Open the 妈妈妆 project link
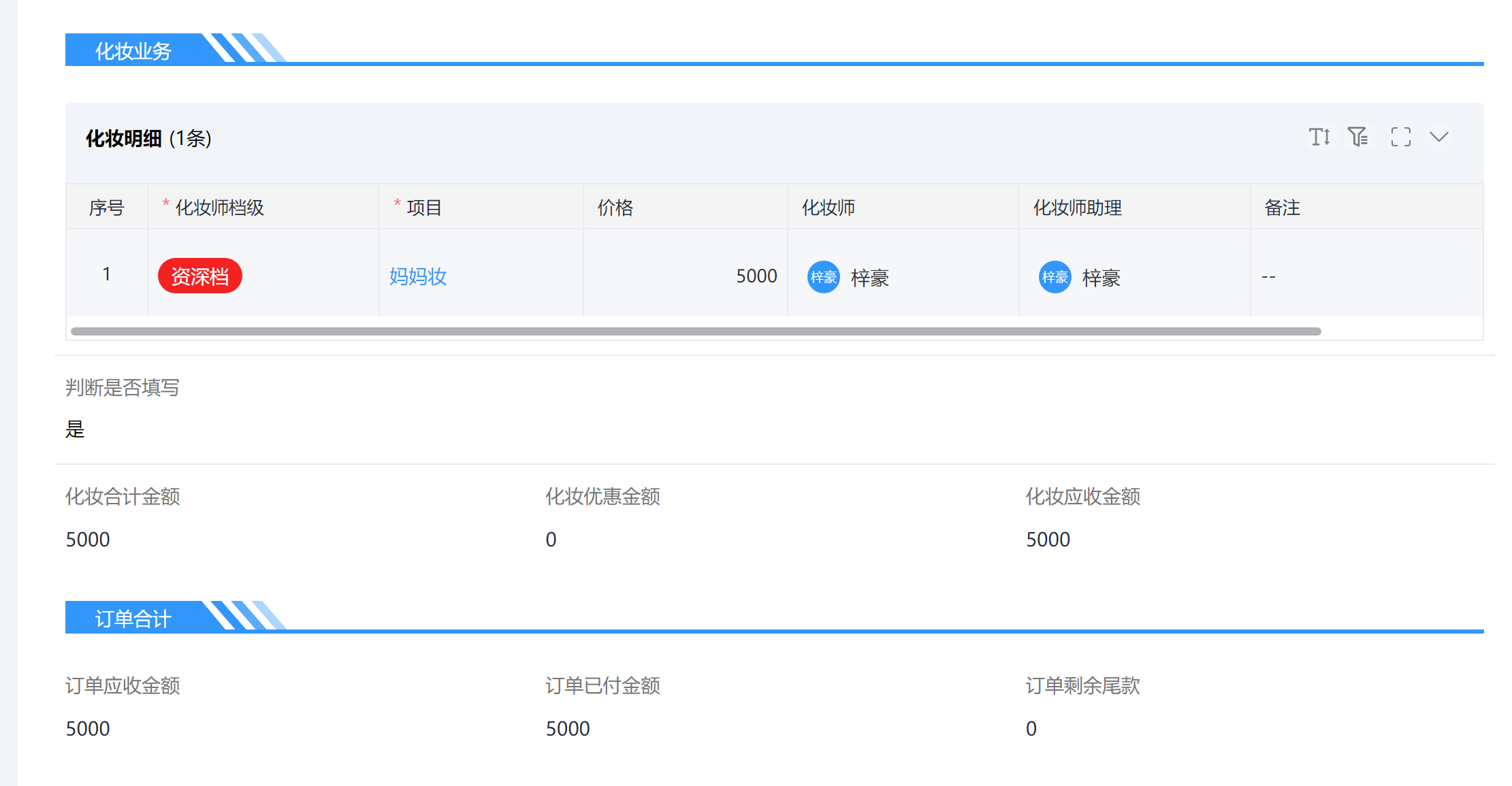 tap(418, 276)
